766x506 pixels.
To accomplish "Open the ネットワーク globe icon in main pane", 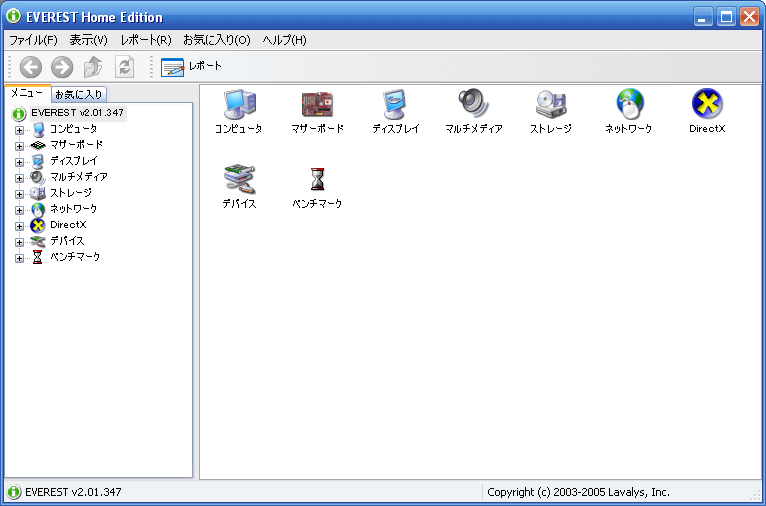I will (630, 104).
